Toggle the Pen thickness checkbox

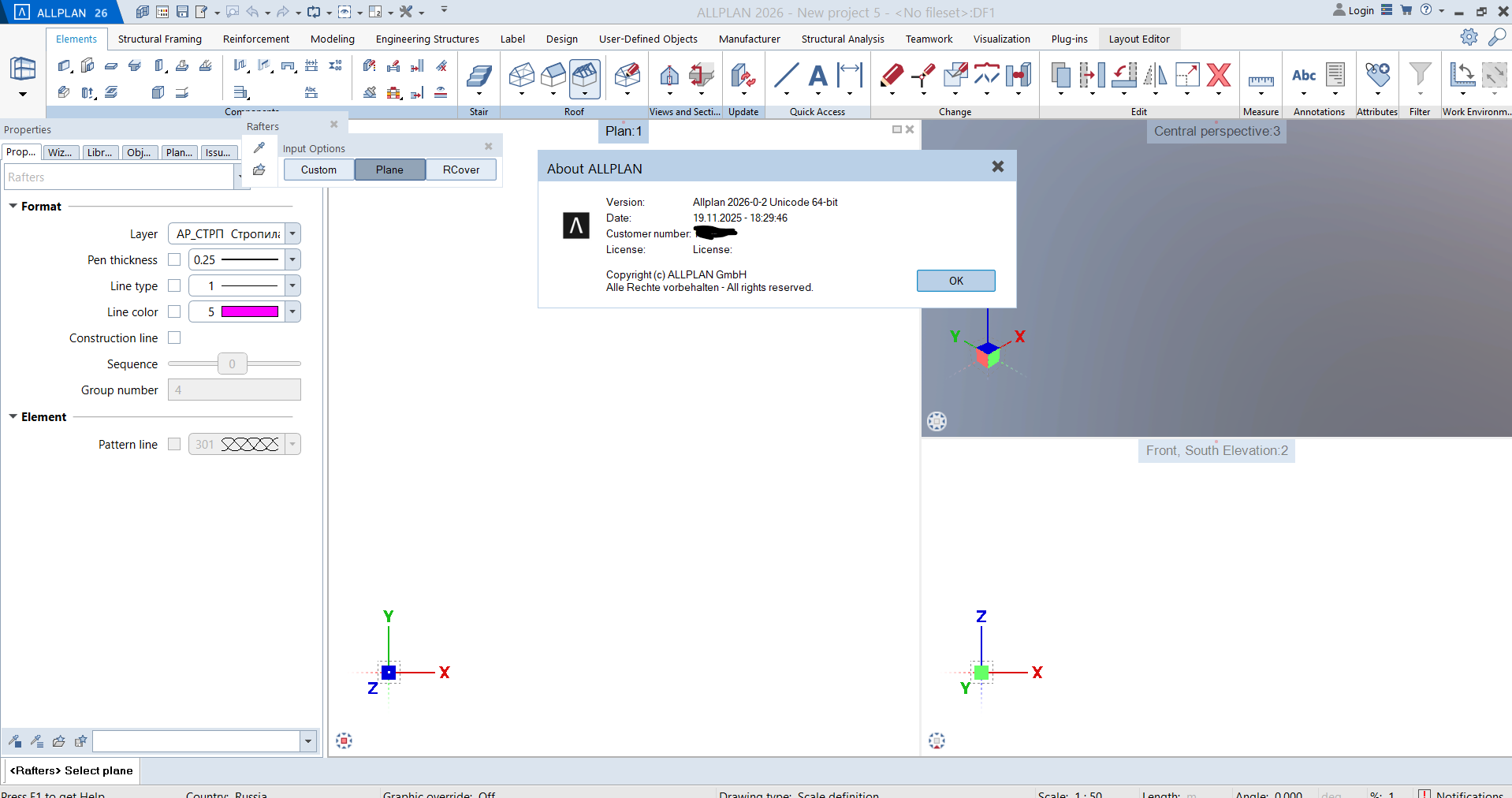coord(174,259)
